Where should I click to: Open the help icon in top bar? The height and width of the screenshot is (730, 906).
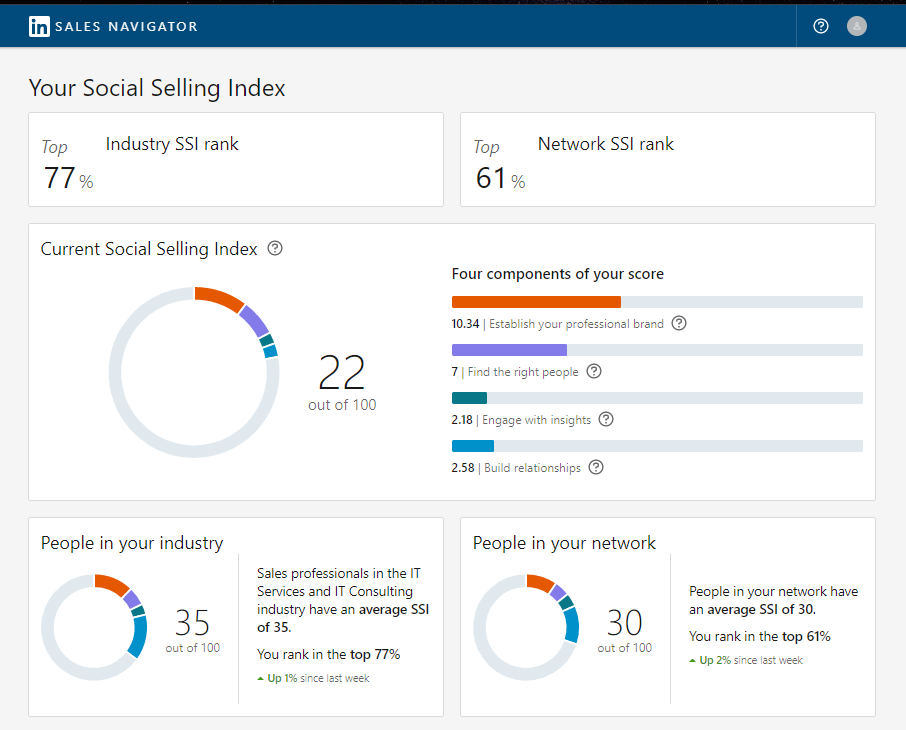[820, 26]
